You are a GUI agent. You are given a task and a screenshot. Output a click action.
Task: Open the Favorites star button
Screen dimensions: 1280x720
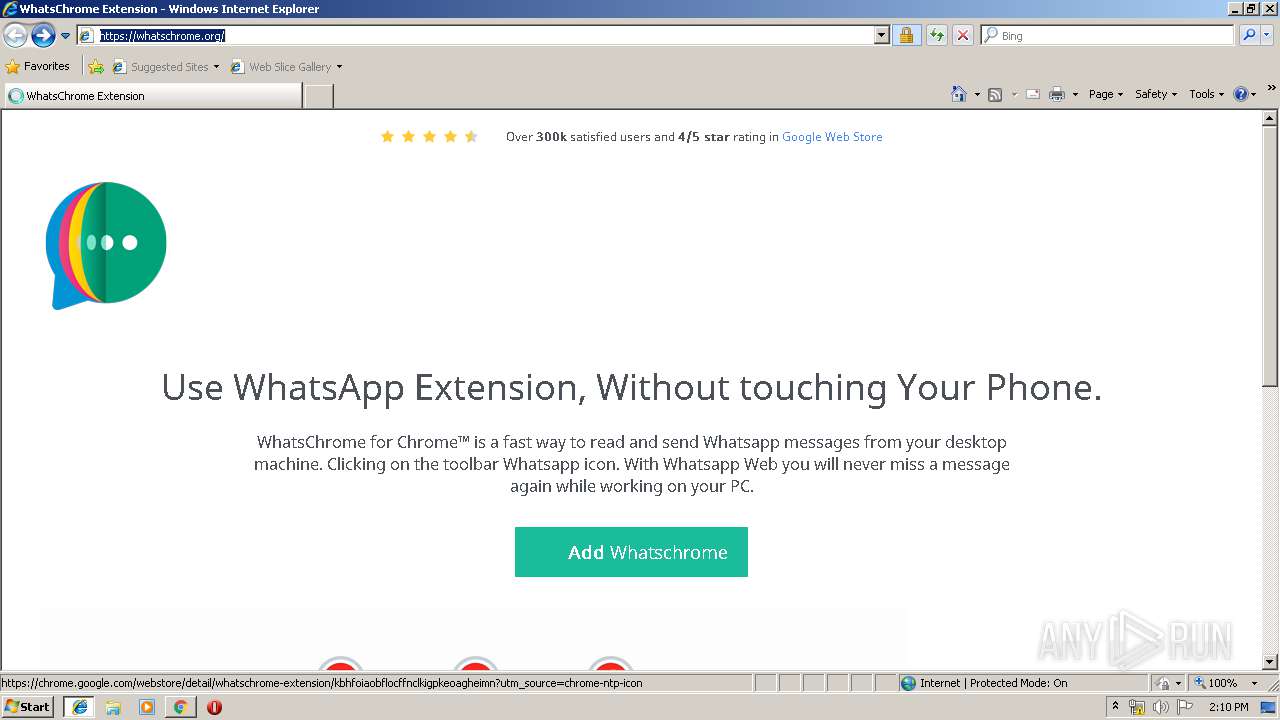pyautogui.click(x=38, y=66)
